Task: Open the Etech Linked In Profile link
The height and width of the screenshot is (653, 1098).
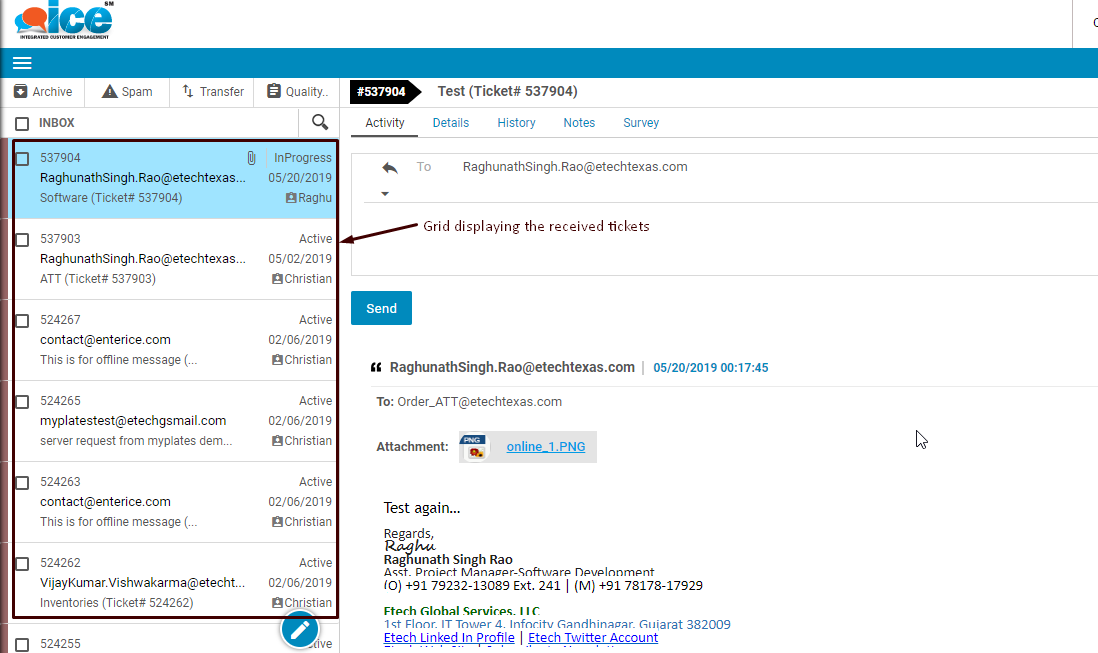Action: click(x=449, y=638)
